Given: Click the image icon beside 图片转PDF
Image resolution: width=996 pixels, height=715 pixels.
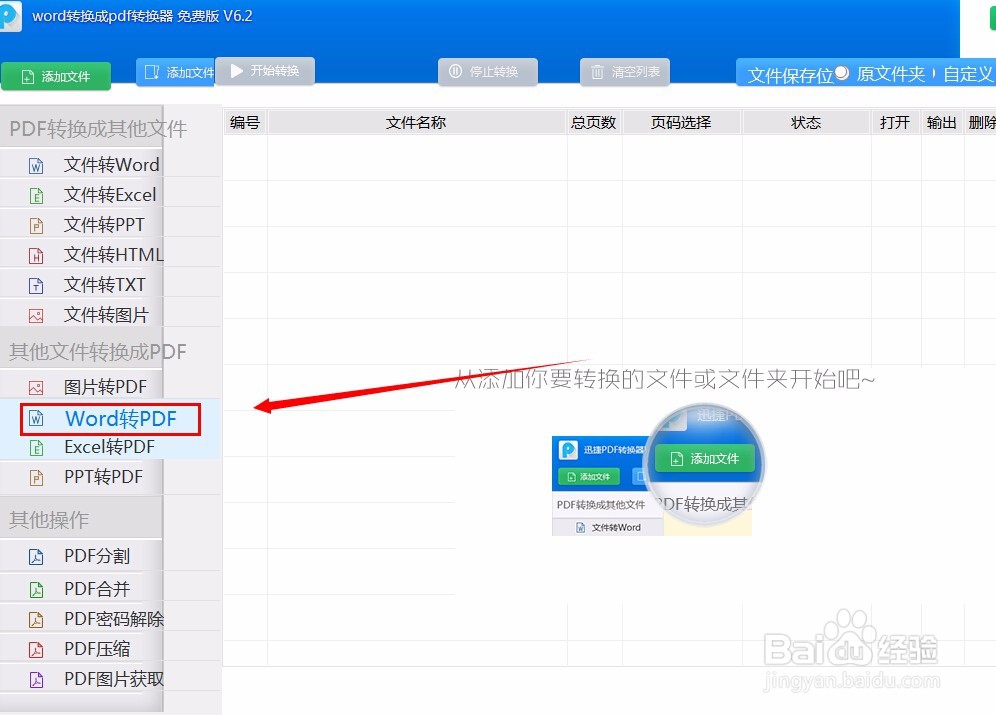Looking at the screenshot, I should 36,387.
